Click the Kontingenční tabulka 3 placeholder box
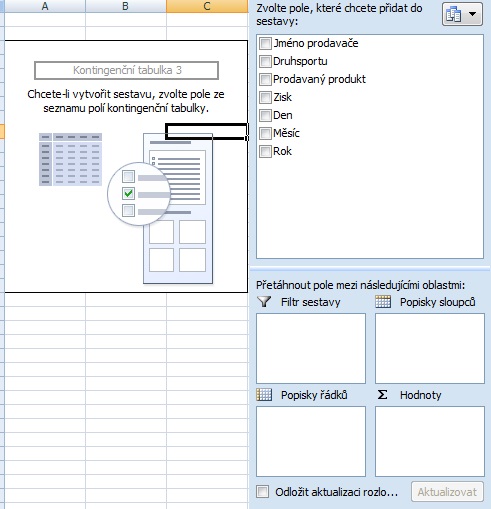The image size is (491, 509). pos(126,70)
